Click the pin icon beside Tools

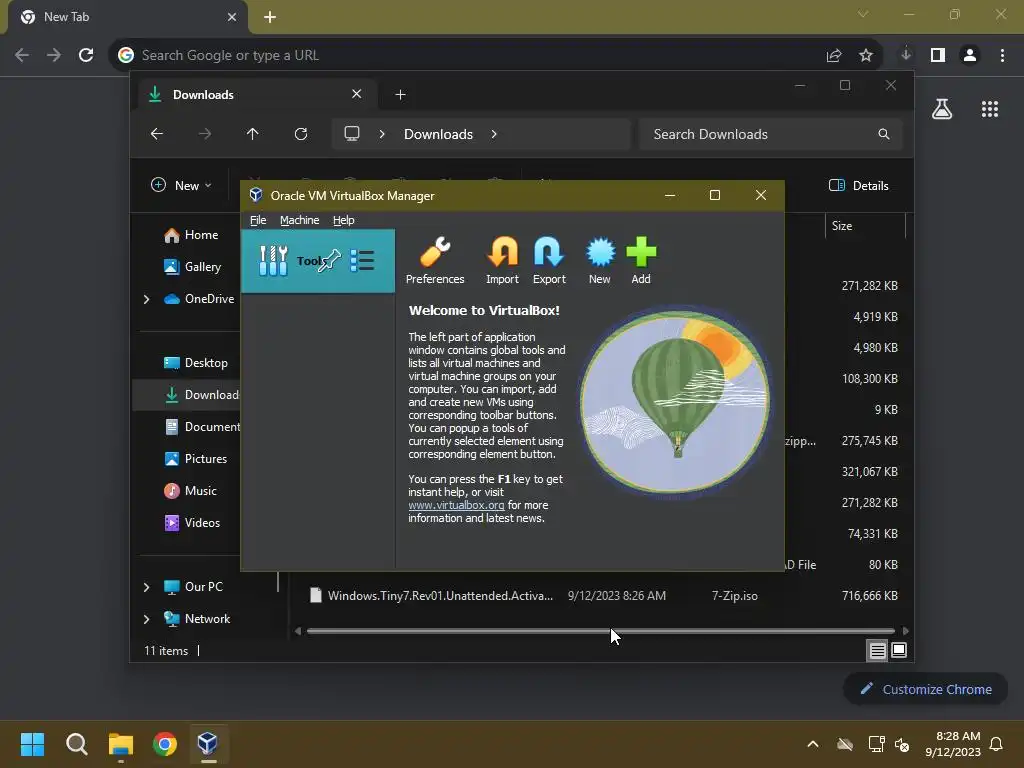tap(329, 261)
